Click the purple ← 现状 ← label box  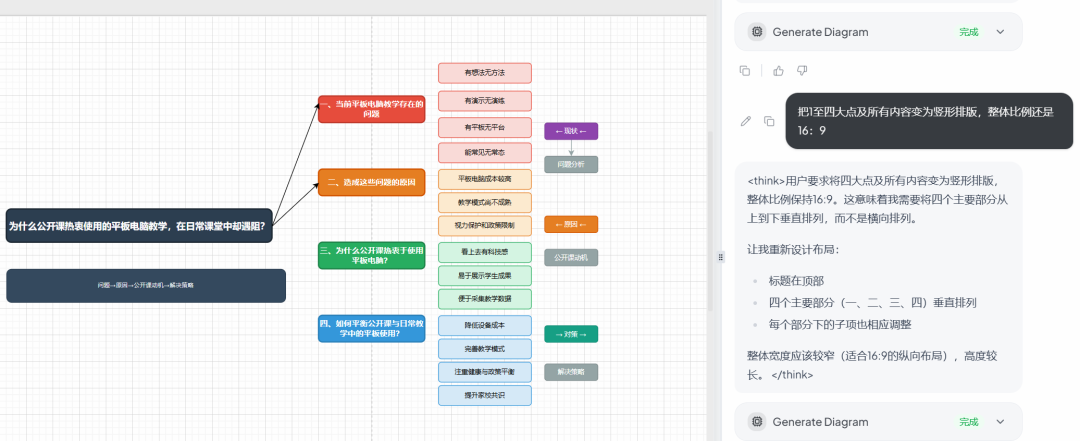tap(571, 131)
